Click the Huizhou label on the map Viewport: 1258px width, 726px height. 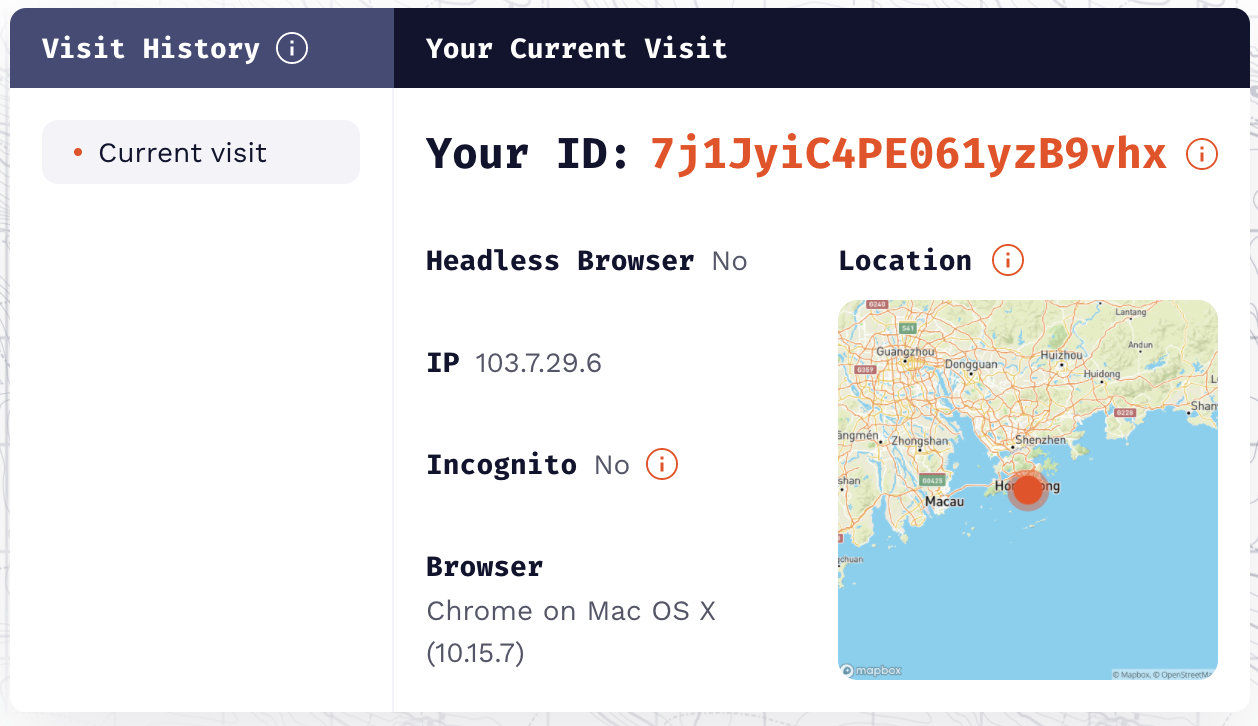[x=1061, y=355]
